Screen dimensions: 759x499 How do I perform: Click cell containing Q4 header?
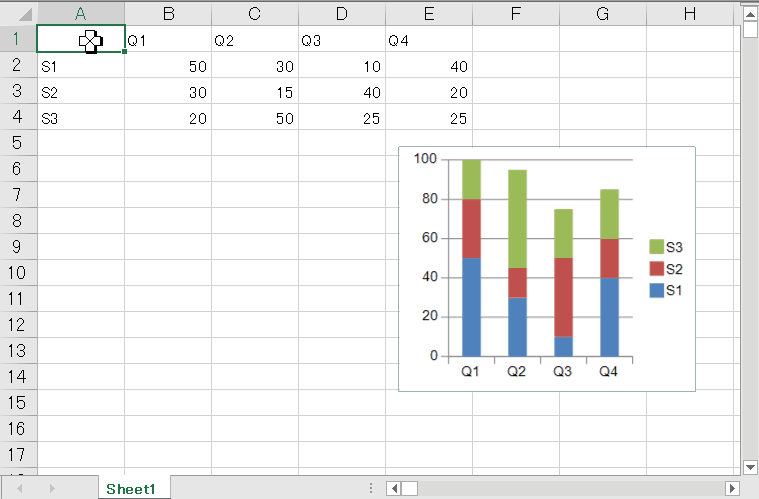pyautogui.click(x=429, y=39)
